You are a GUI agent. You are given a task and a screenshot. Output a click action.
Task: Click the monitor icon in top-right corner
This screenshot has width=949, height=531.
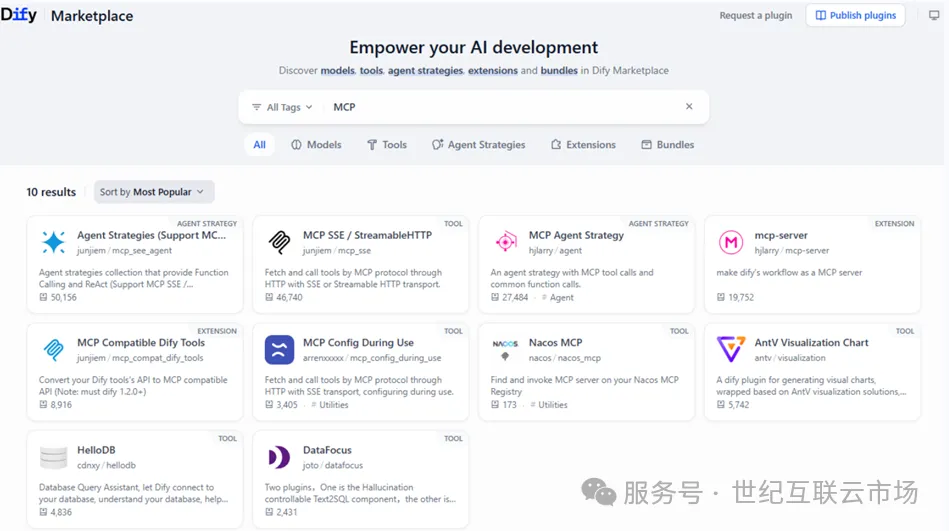click(934, 15)
